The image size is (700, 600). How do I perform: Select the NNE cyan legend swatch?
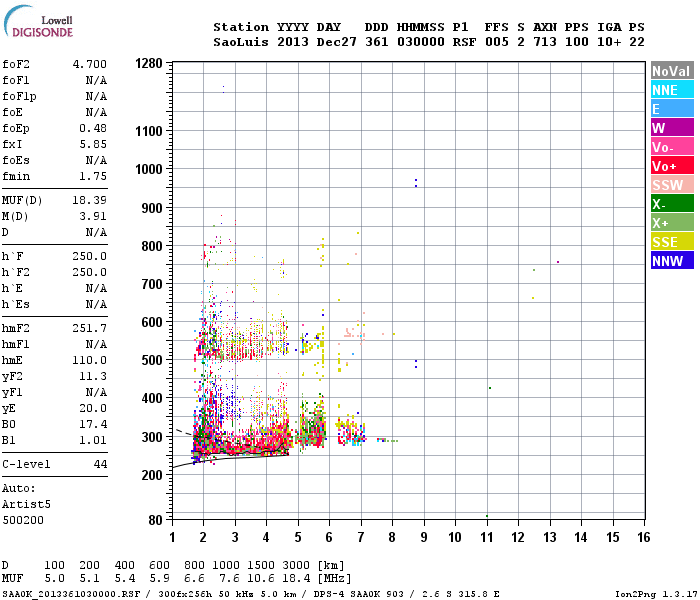pos(672,90)
